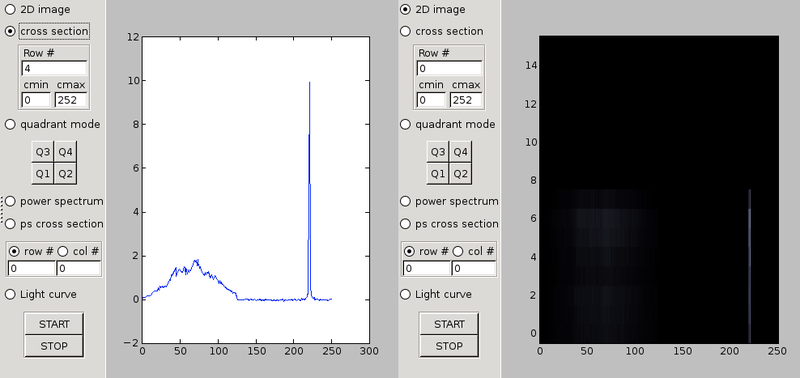Focus cmax field in right panel
Screen dimensions: 800x378
point(466,100)
